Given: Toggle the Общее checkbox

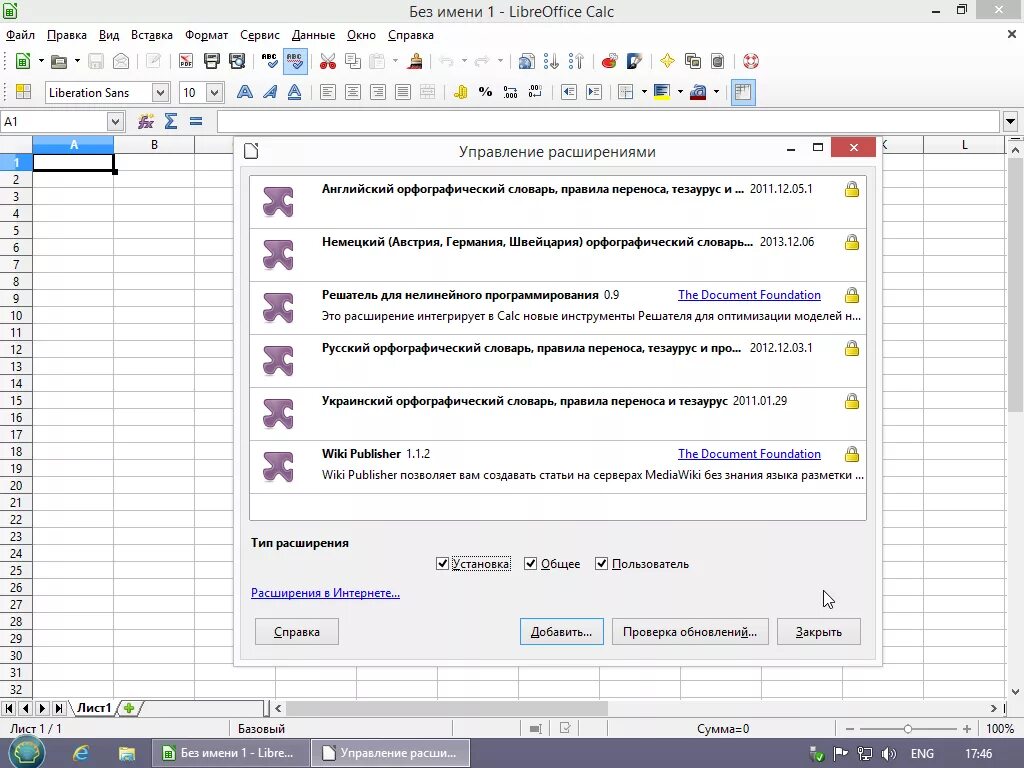Looking at the screenshot, I should click(x=530, y=564).
